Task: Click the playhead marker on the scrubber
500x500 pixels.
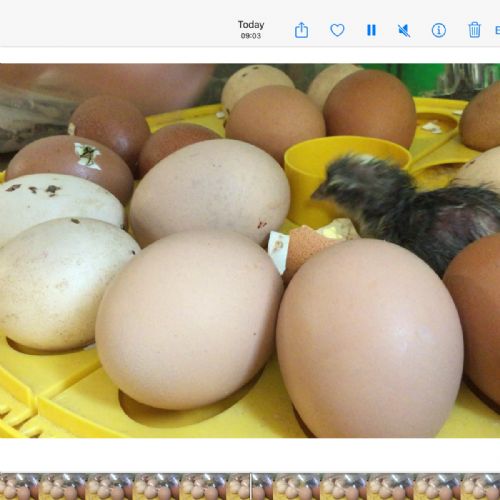Action: click(250, 486)
